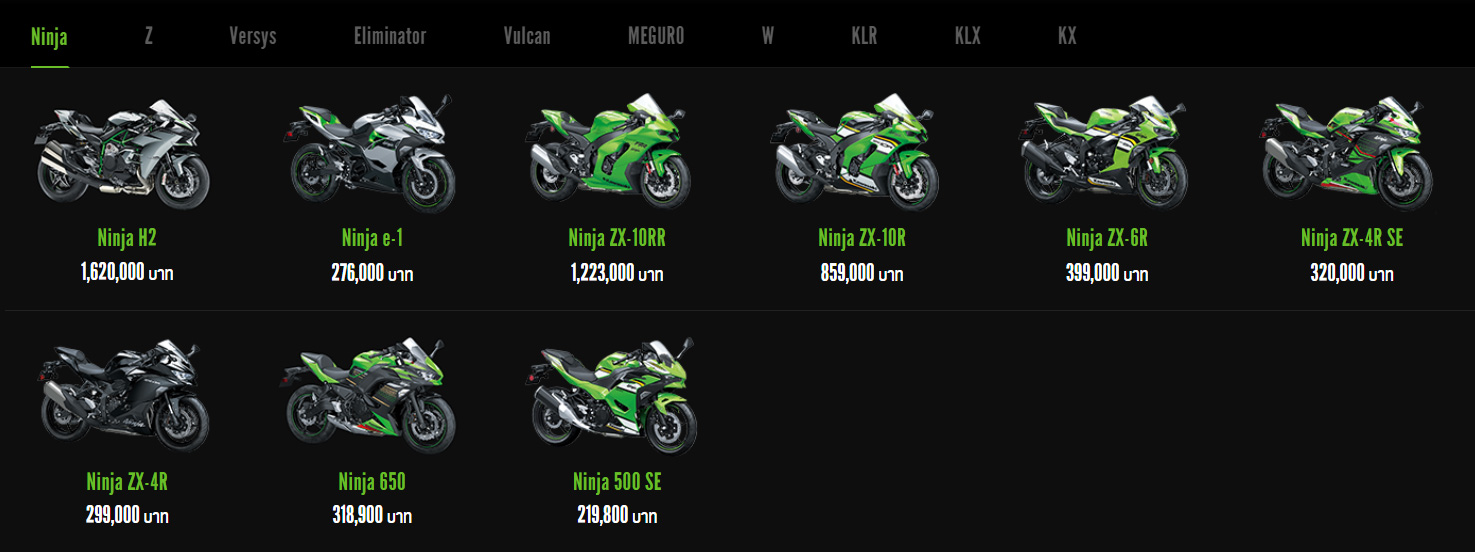Select the Eliminator tab

click(390, 37)
